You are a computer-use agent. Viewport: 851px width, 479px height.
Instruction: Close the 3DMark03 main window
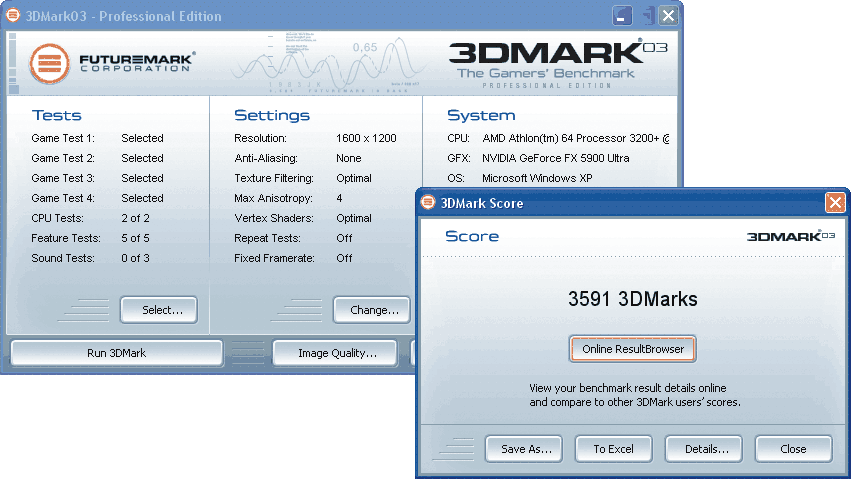[669, 16]
